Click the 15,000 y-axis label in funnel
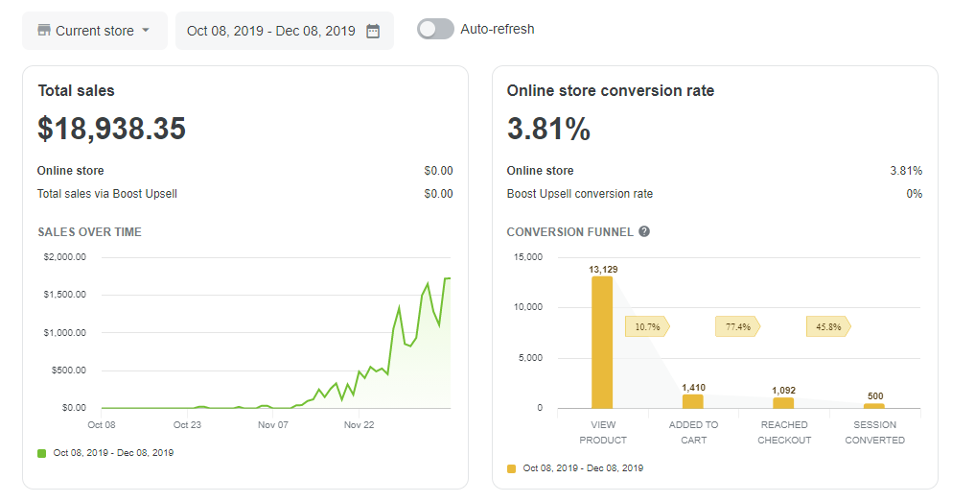The image size is (977, 502). (528, 257)
